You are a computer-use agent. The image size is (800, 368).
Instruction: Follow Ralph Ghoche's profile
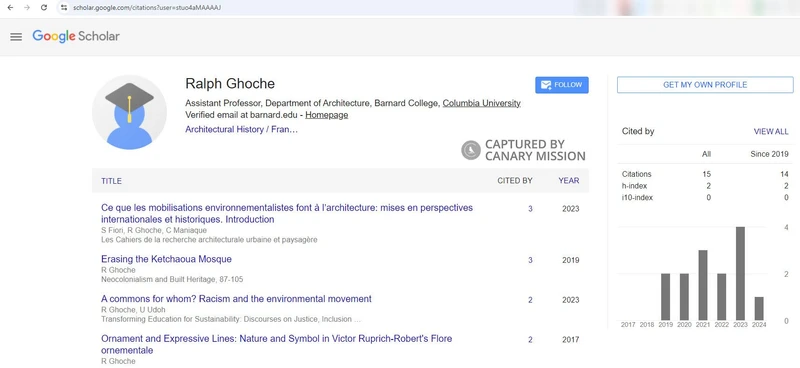click(562, 85)
